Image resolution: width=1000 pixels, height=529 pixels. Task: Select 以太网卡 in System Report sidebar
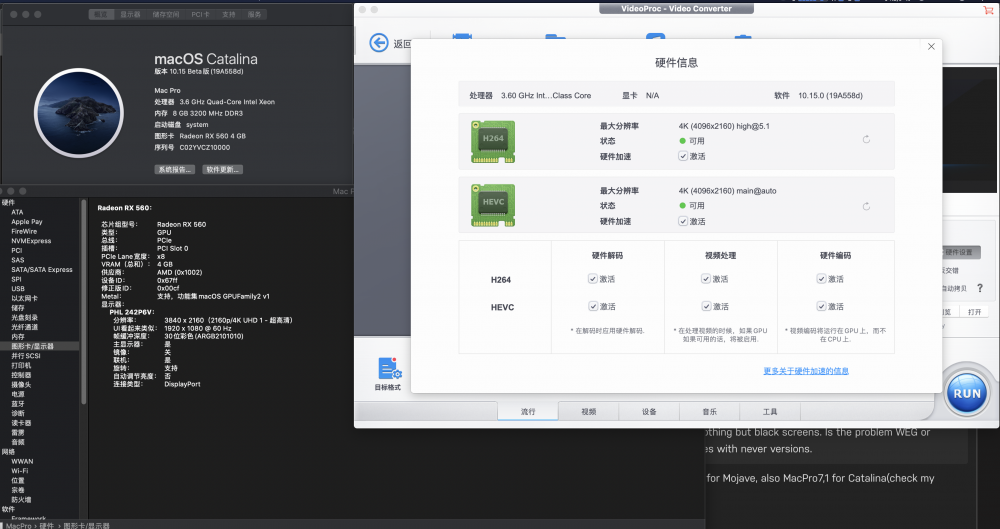click(24, 298)
